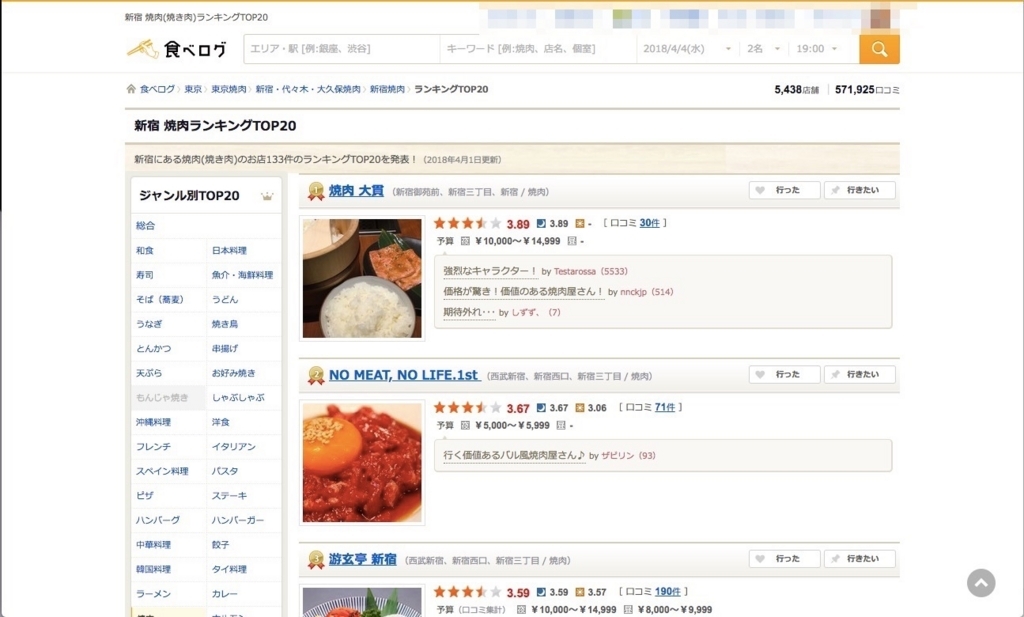Select ハンバーガー genre
This screenshot has height=617, width=1024.
238,520
